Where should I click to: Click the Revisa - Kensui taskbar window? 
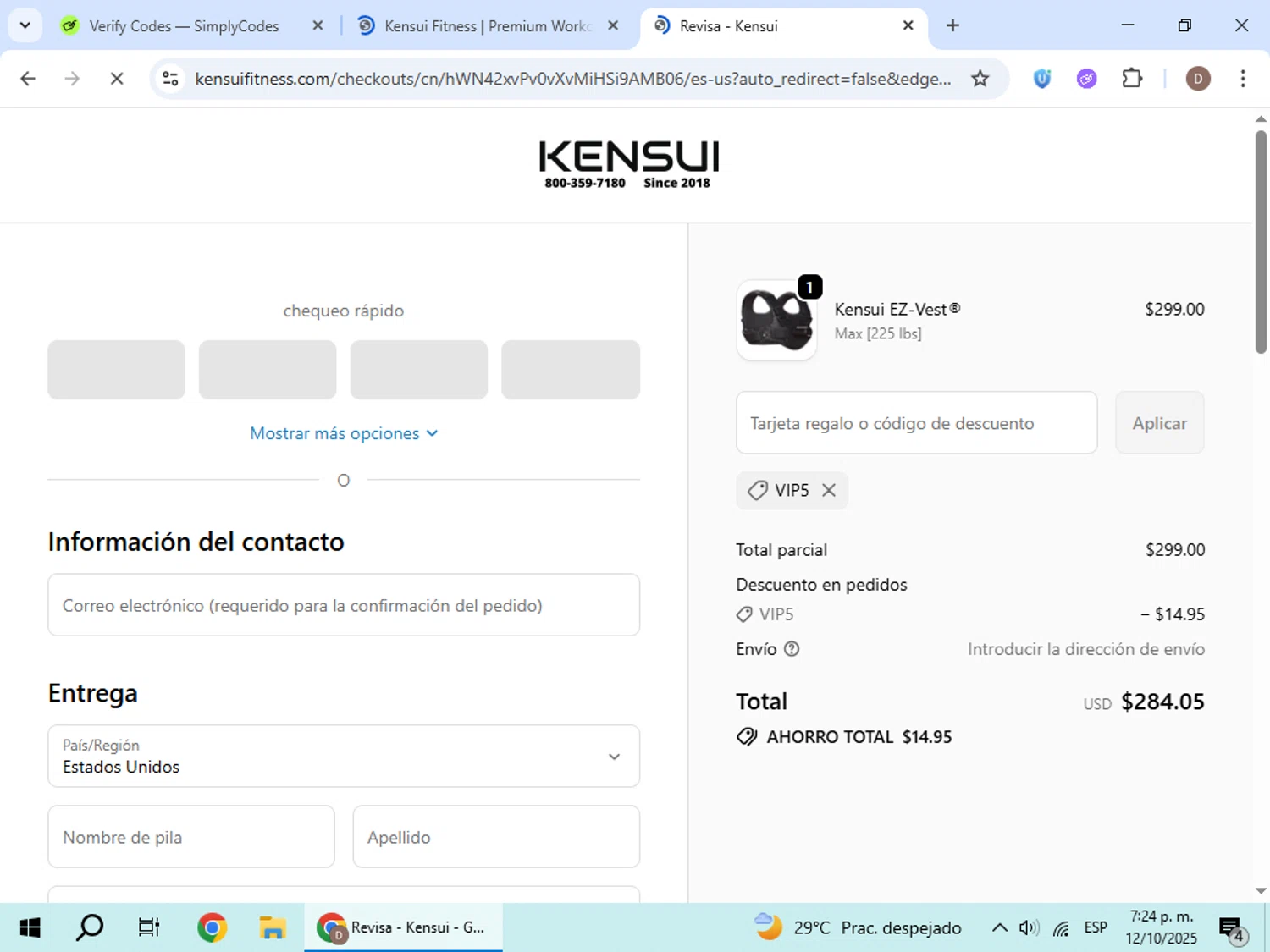pyautogui.click(x=403, y=927)
